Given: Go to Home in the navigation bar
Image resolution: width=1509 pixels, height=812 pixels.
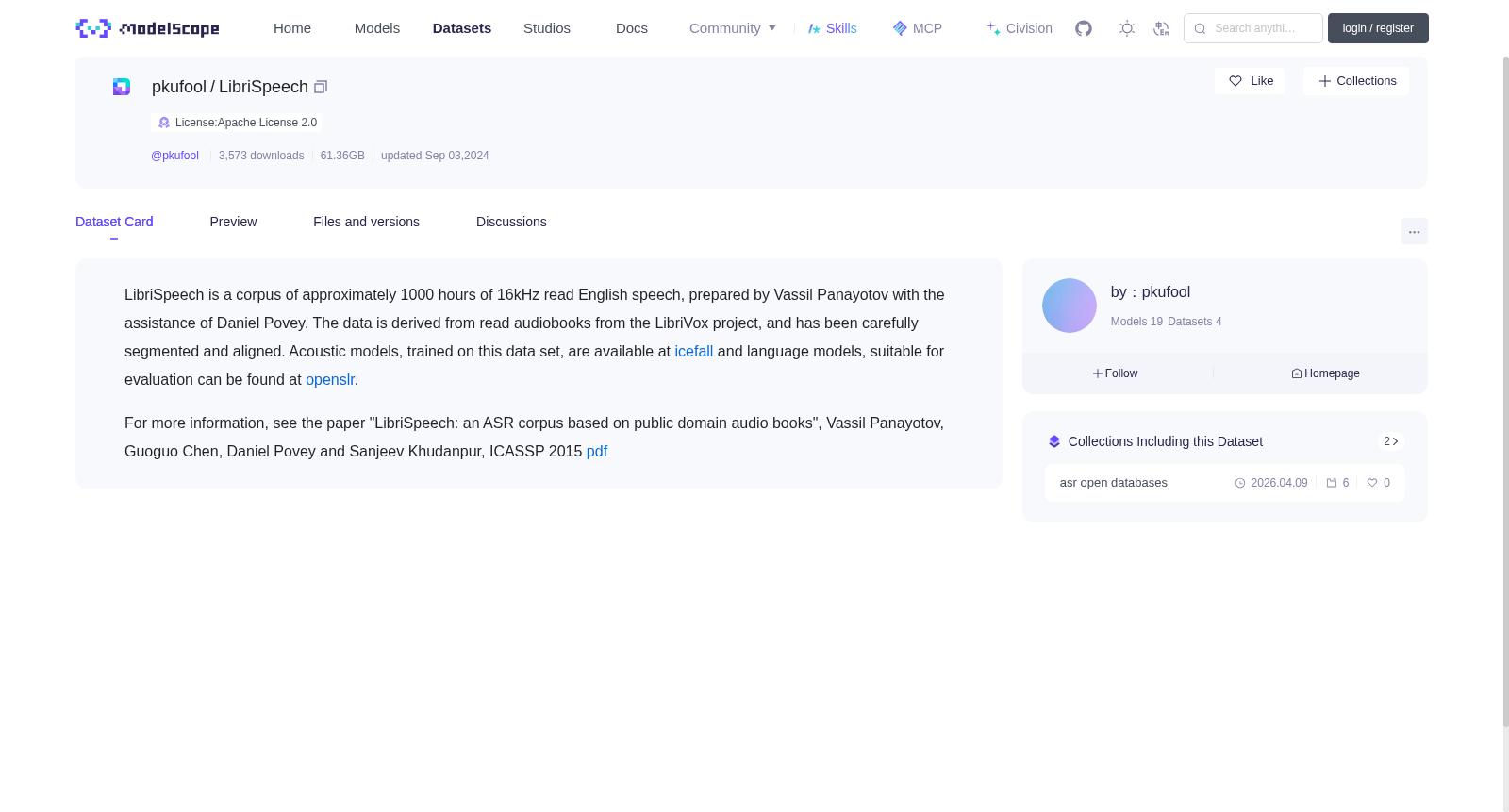Looking at the screenshot, I should coord(292,28).
